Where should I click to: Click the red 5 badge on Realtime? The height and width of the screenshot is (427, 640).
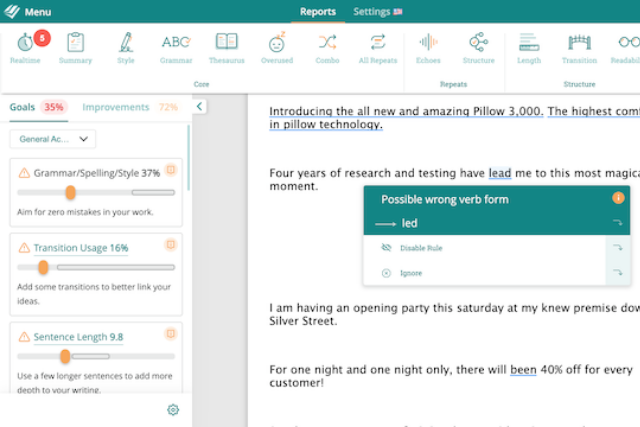coord(42,38)
